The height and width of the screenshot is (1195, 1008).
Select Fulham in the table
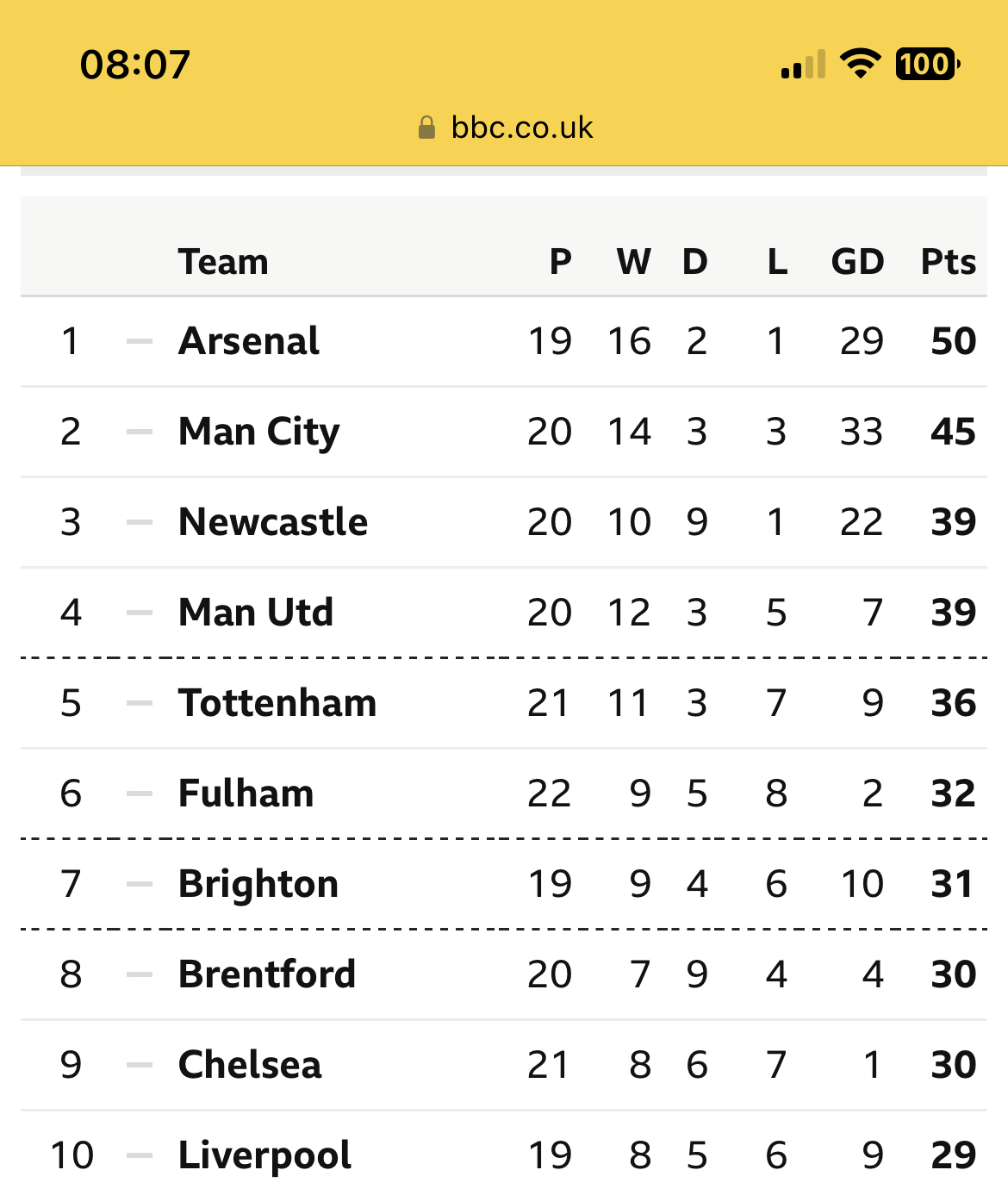click(246, 794)
